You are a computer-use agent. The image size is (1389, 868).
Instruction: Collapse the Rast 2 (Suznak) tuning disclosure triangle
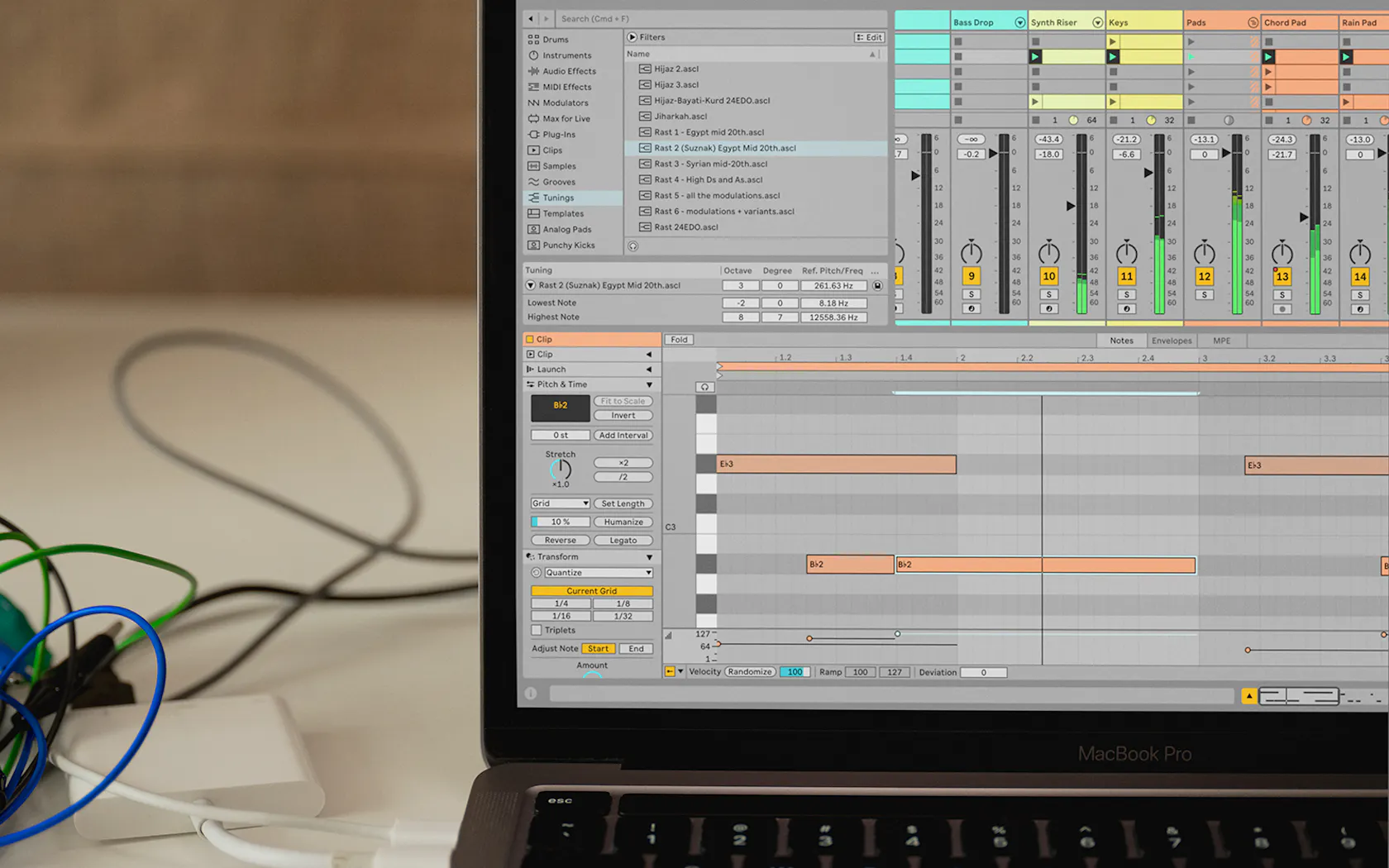[530, 284]
